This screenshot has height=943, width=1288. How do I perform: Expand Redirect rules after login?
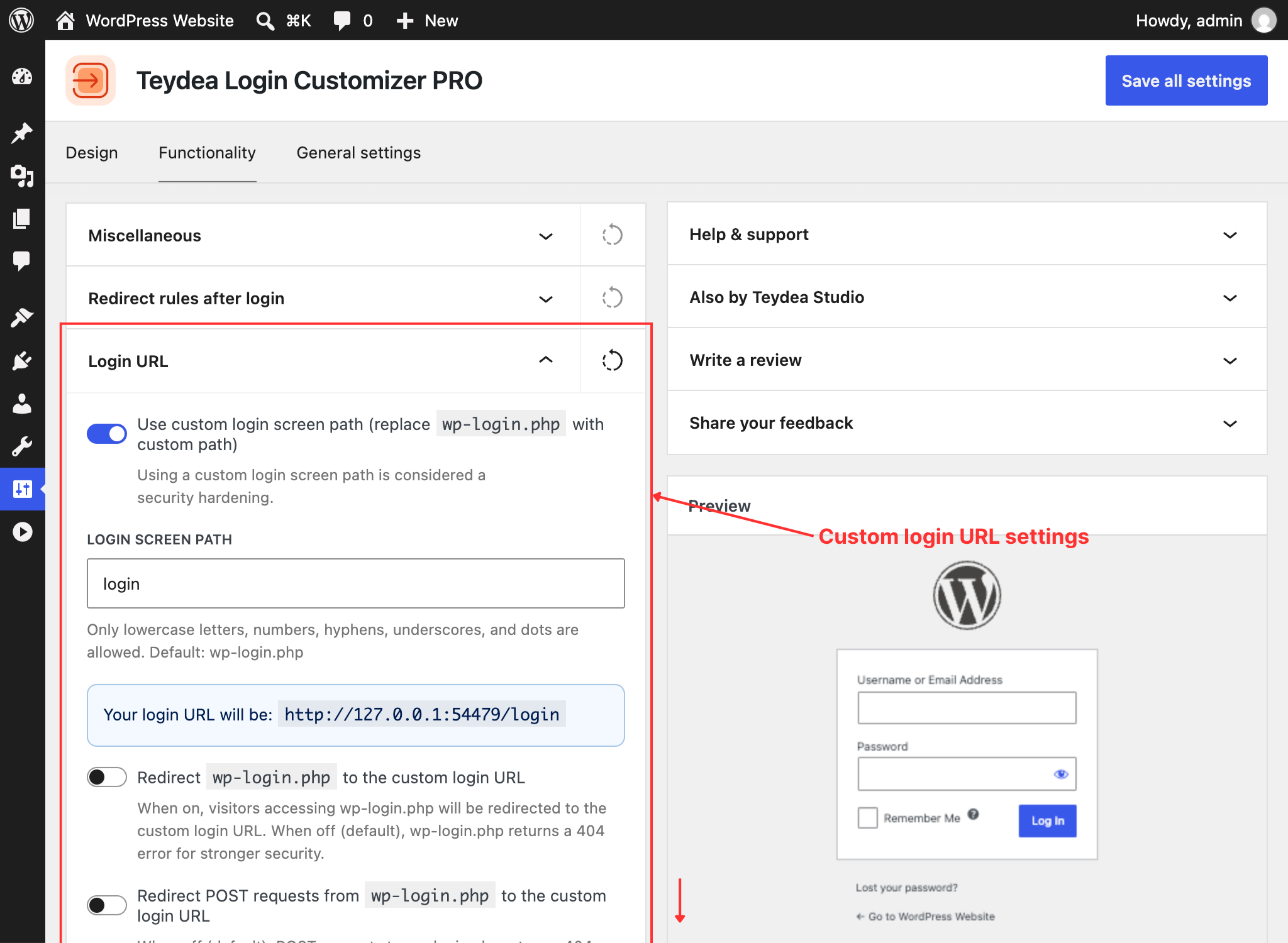(323, 298)
